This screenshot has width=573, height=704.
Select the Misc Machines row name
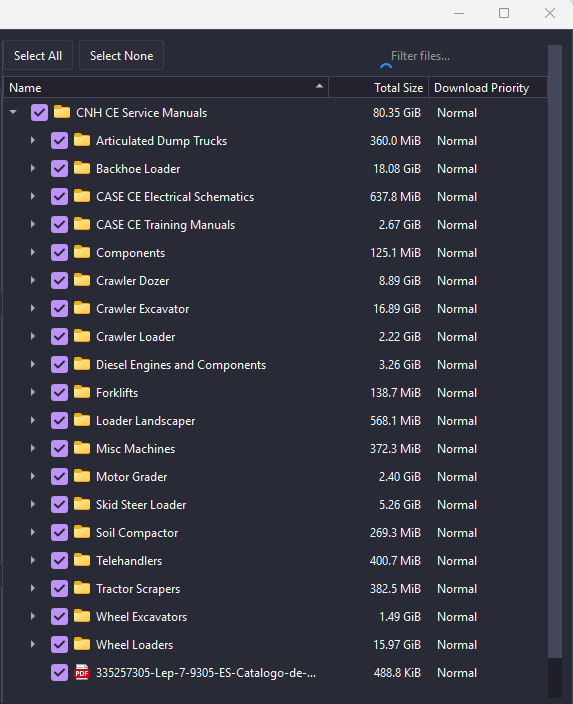pos(135,449)
